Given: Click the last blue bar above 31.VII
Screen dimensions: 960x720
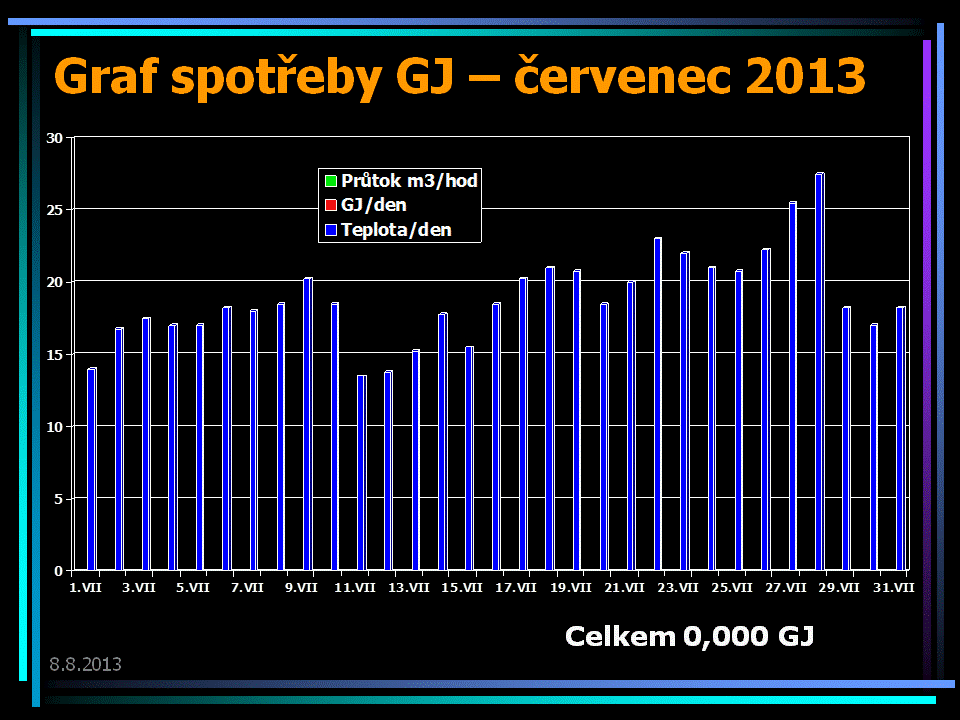Looking at the screenshot, I should (x=901, y=440).
